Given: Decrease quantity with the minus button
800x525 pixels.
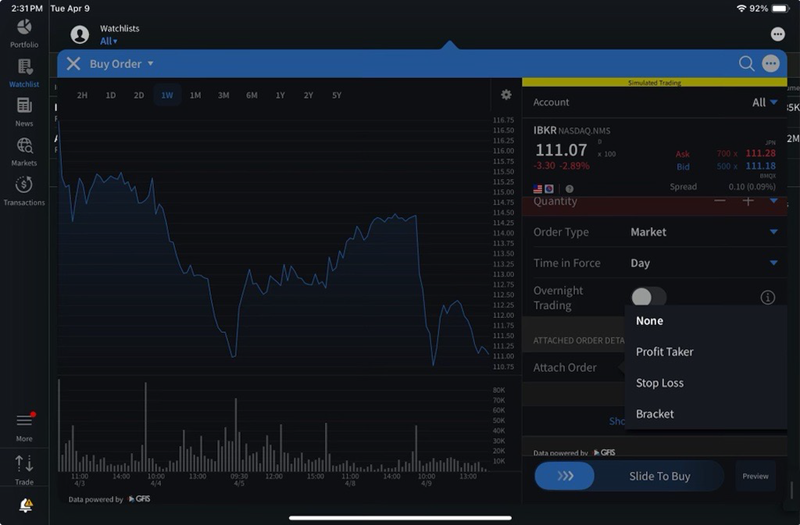Looking at the screenshot, I should pos(720,201).
